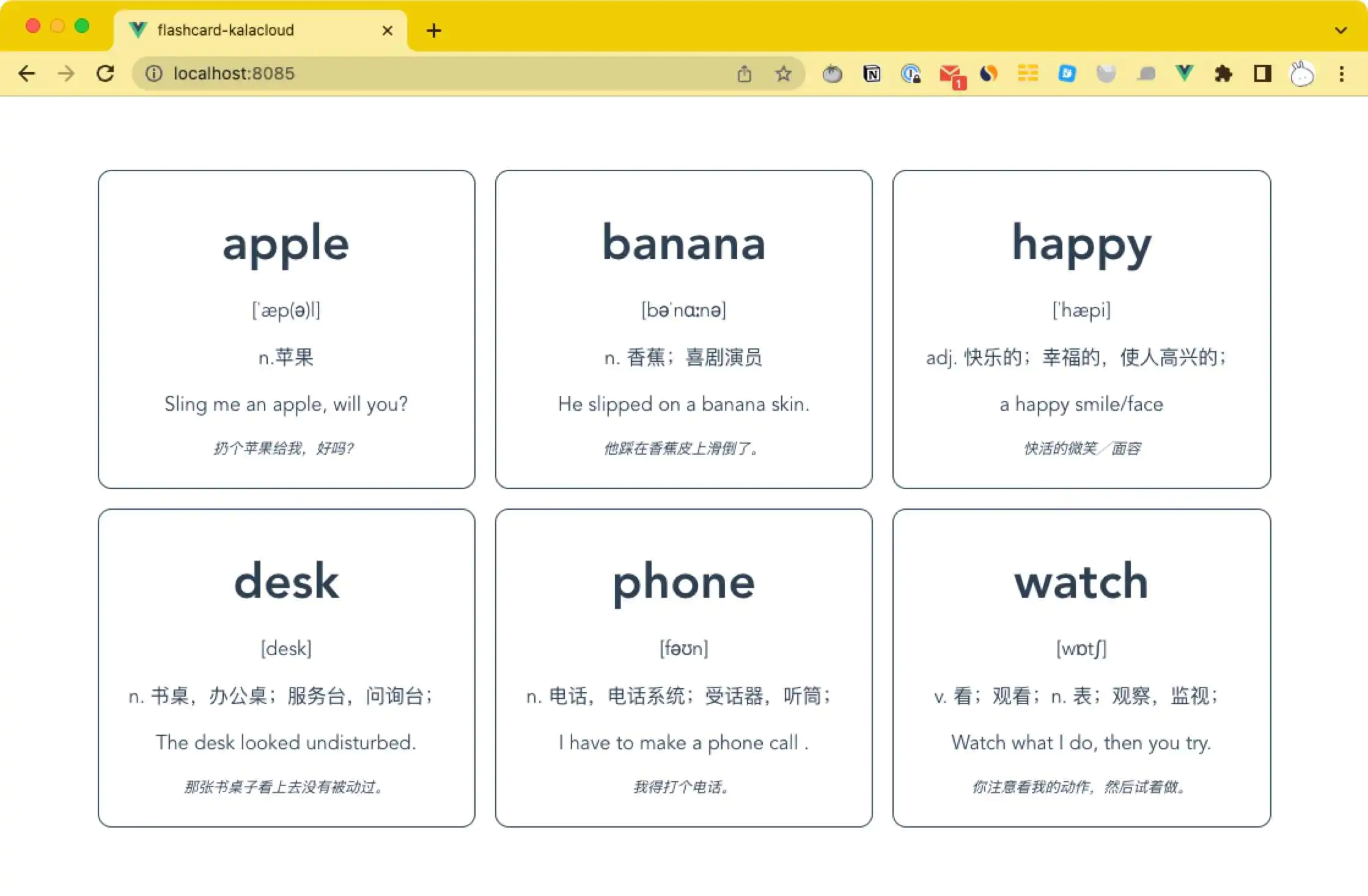Open the Notion extension icon
1368x896 pixels.
872,73
